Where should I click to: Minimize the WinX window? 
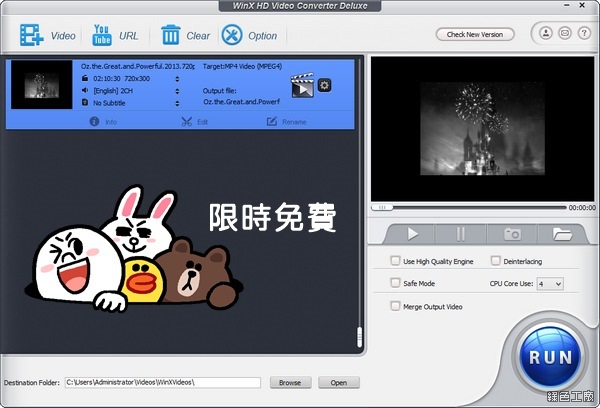tap(567, 5)
